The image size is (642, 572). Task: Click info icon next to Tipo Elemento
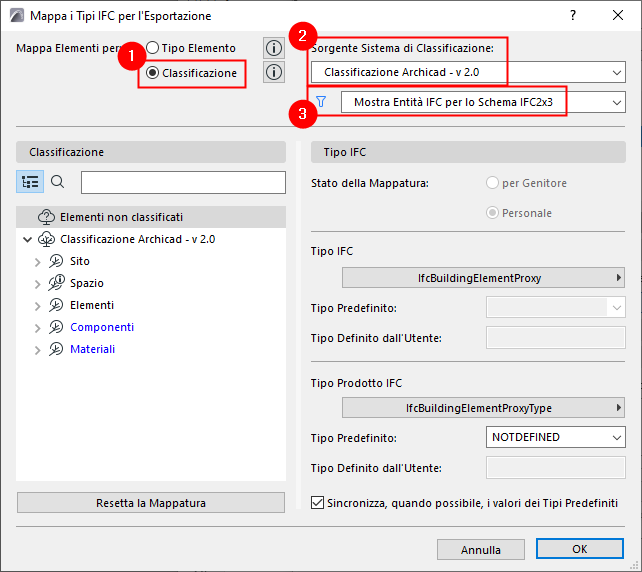tap(274, 48)
